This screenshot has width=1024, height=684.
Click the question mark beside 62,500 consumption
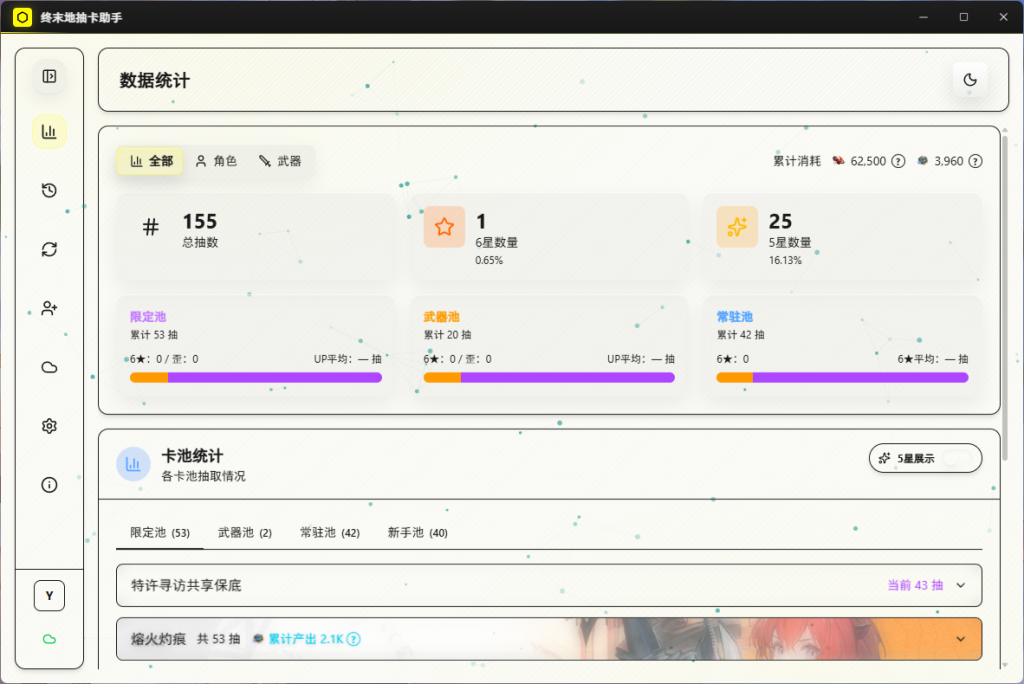(x=897, y=160)
